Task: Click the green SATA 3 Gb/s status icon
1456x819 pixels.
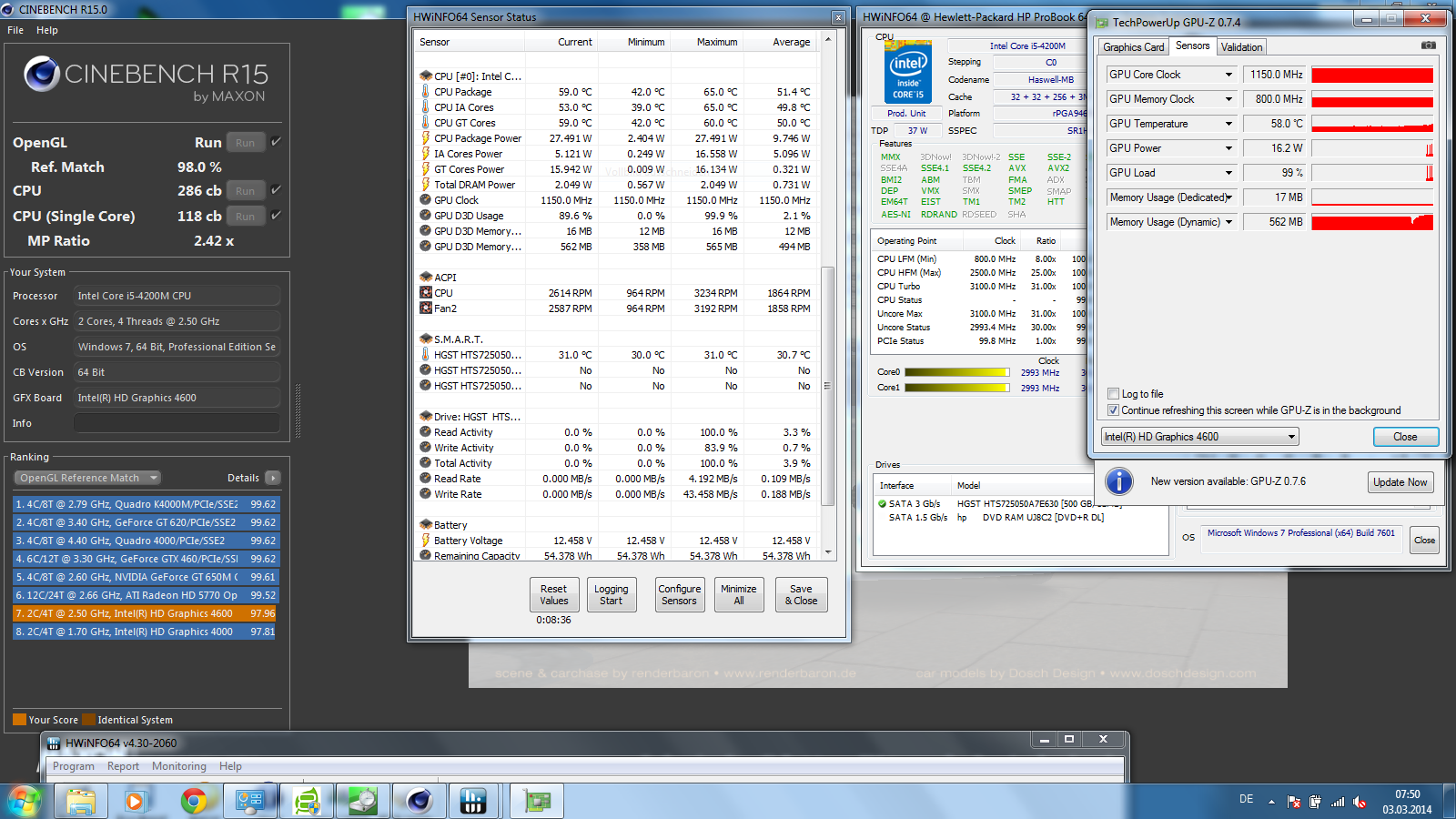Action: tap(882, 503)
